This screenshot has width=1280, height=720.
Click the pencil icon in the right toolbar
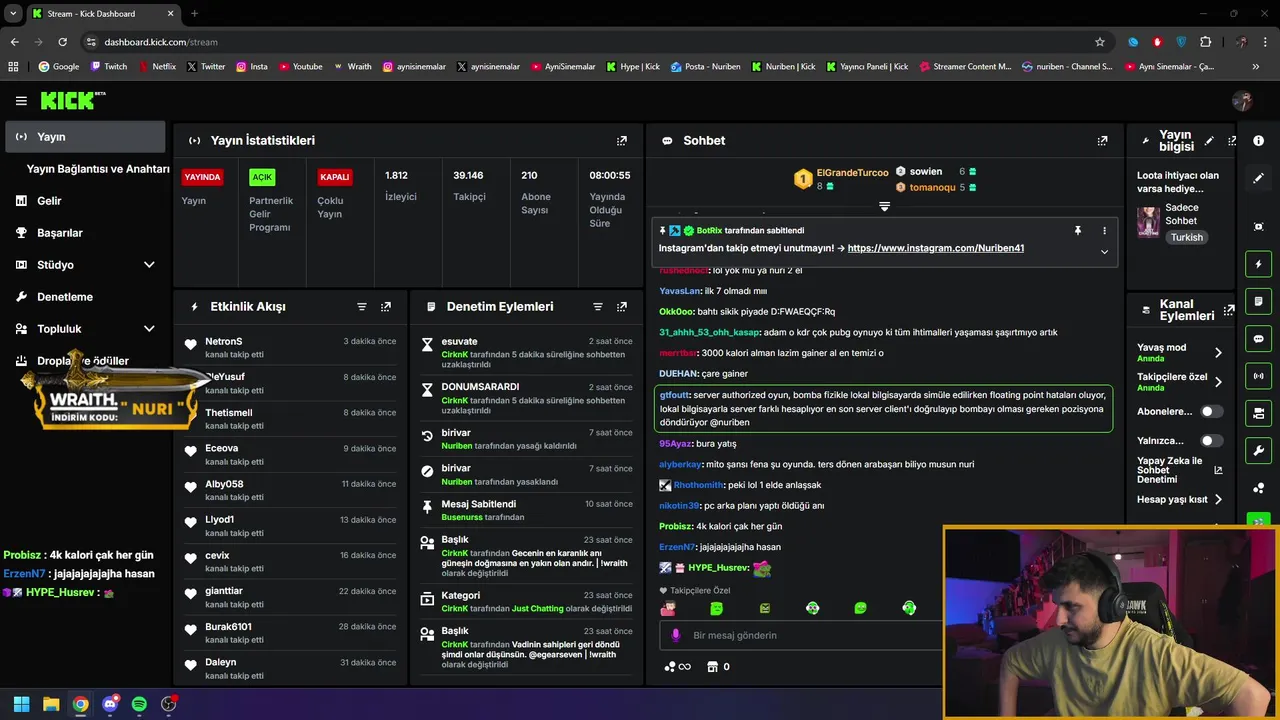[1259, 178]
